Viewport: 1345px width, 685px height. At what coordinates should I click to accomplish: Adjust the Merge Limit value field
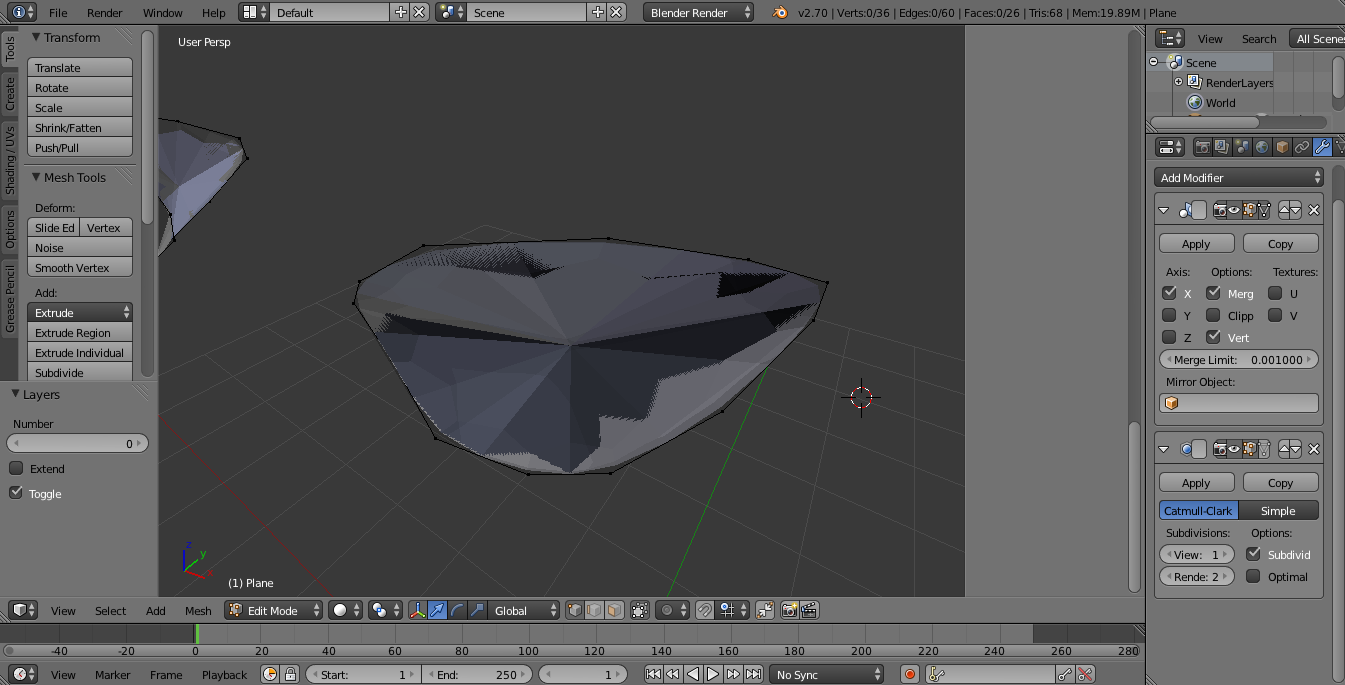(1239, 359)
